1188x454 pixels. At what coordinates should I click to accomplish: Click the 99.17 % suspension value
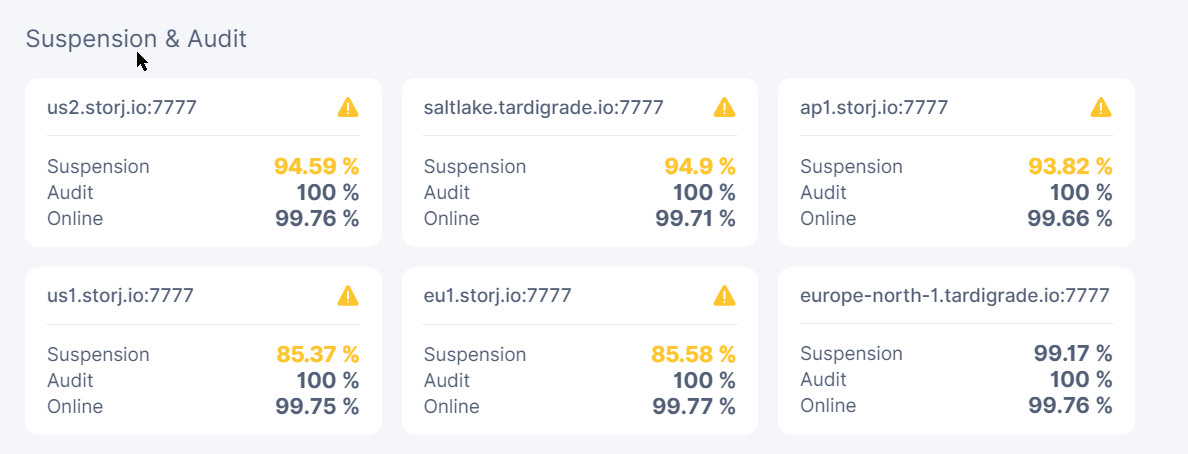point(1073,353)
